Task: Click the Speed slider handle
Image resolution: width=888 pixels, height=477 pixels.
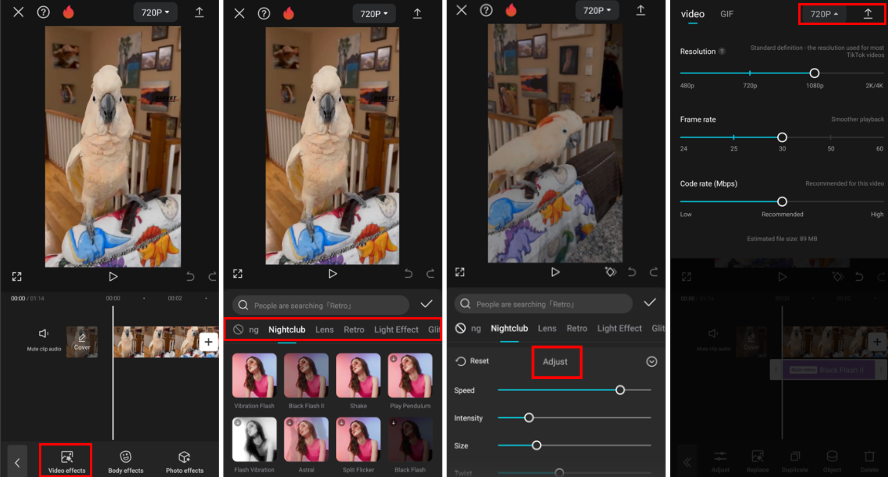Action: tap(620, 390)
